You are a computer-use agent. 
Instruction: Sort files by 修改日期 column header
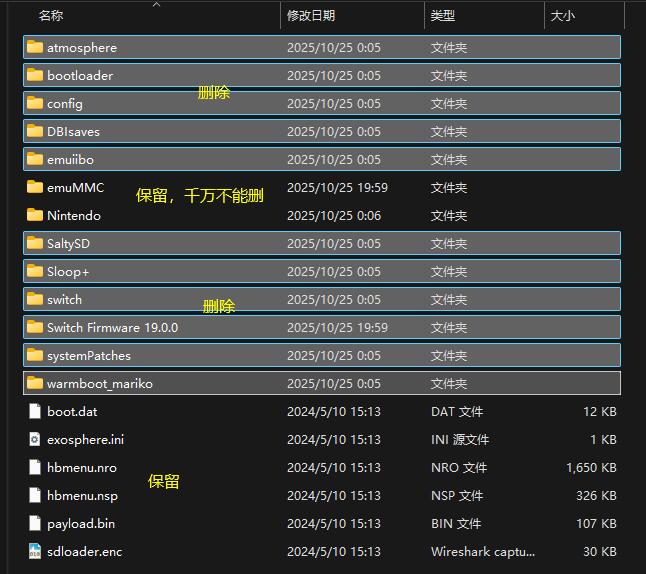click(x=311, y=16)
